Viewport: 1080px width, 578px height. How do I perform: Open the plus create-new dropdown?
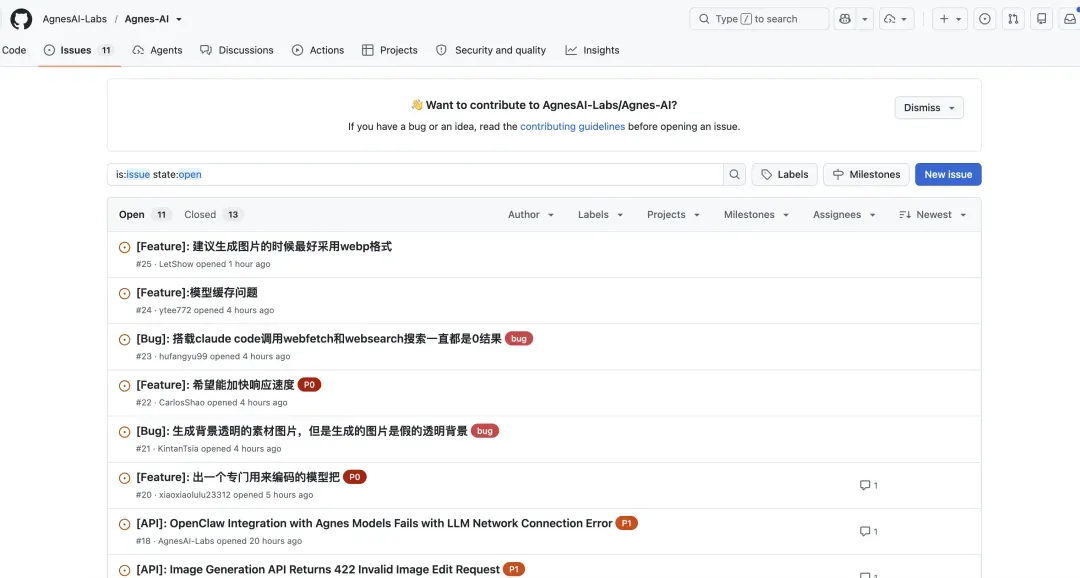(950, 19)
